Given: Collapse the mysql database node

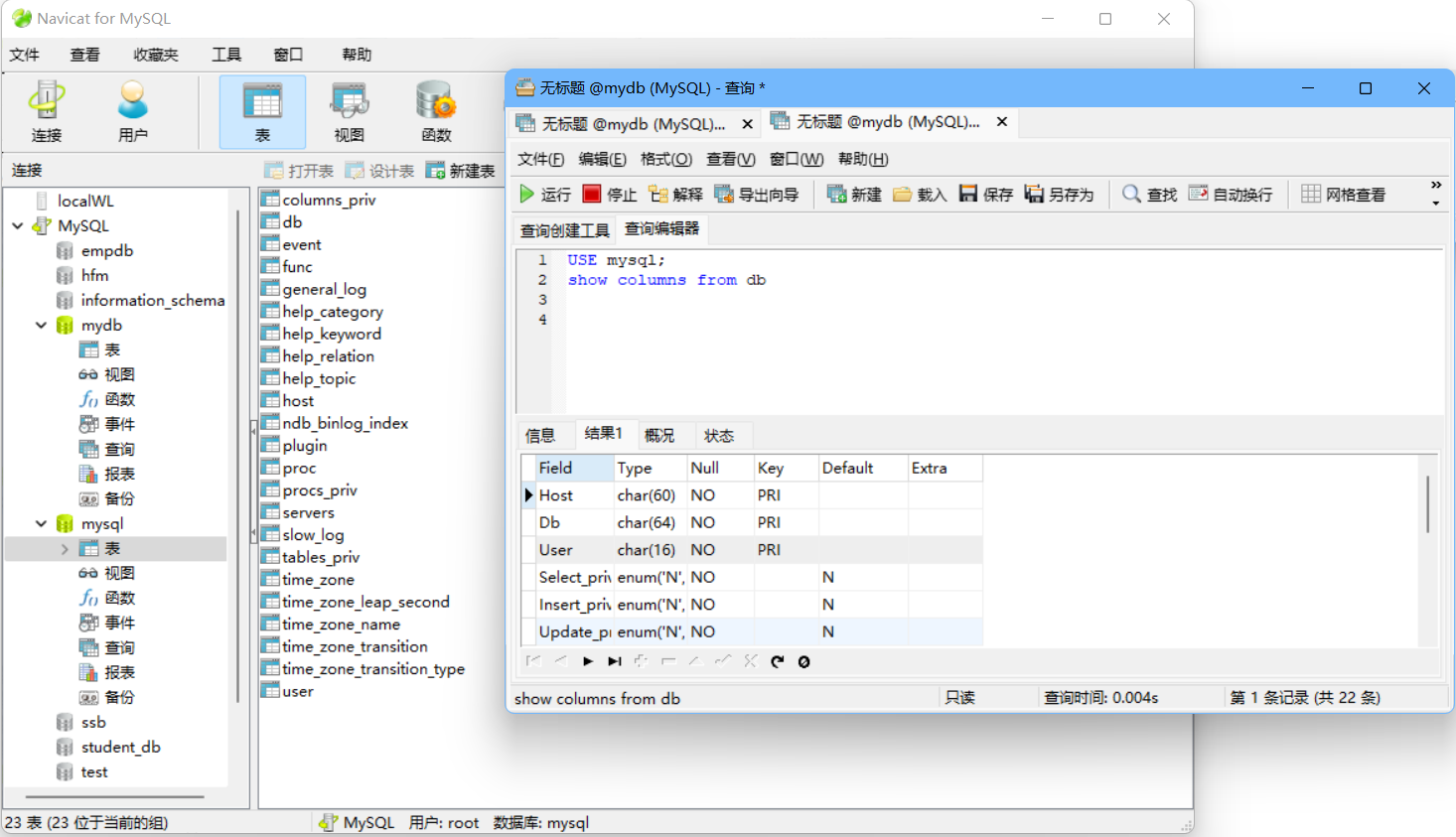Looking at the screenshot, I should pos(41,524).
